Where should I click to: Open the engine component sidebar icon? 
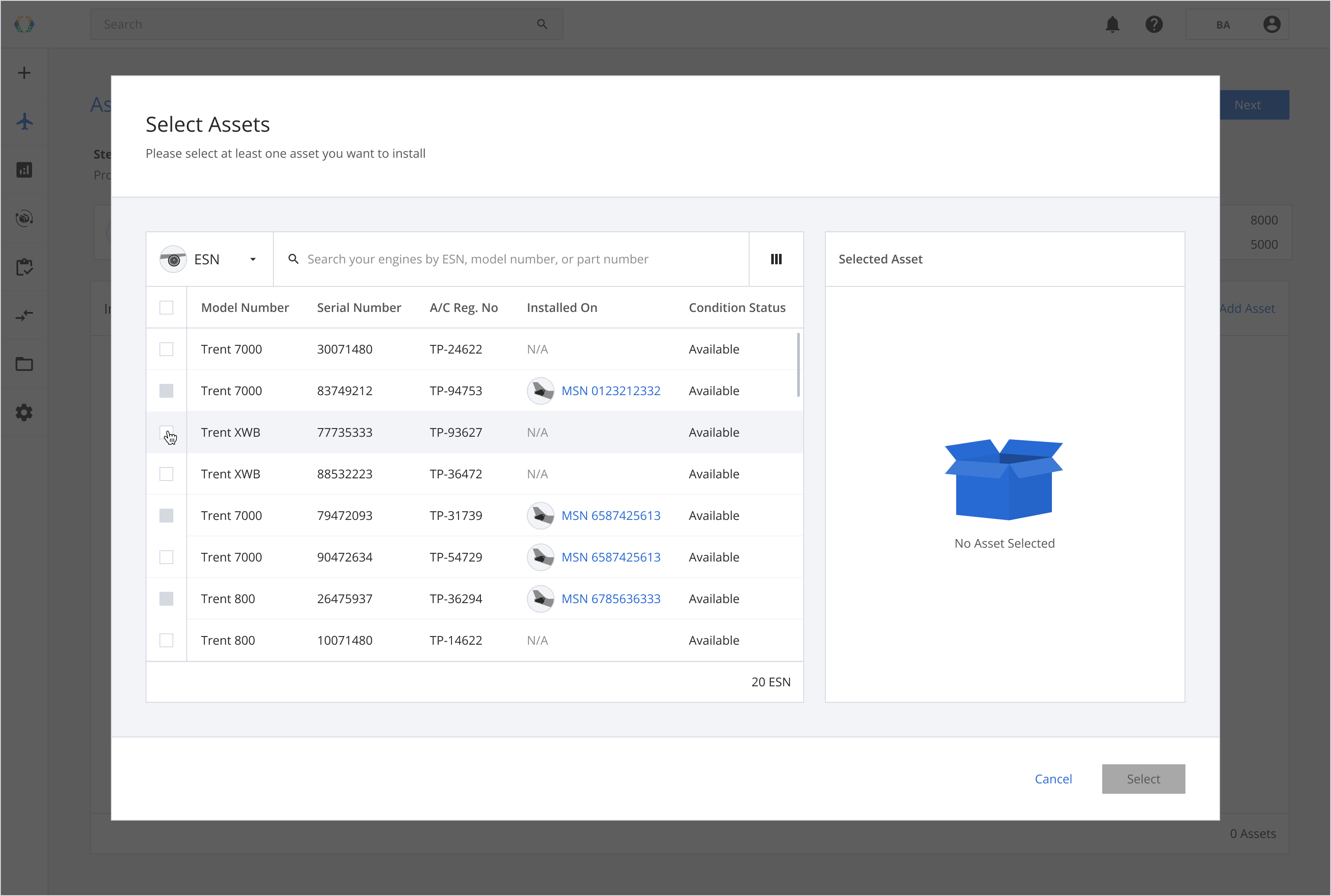pos(24,218)
